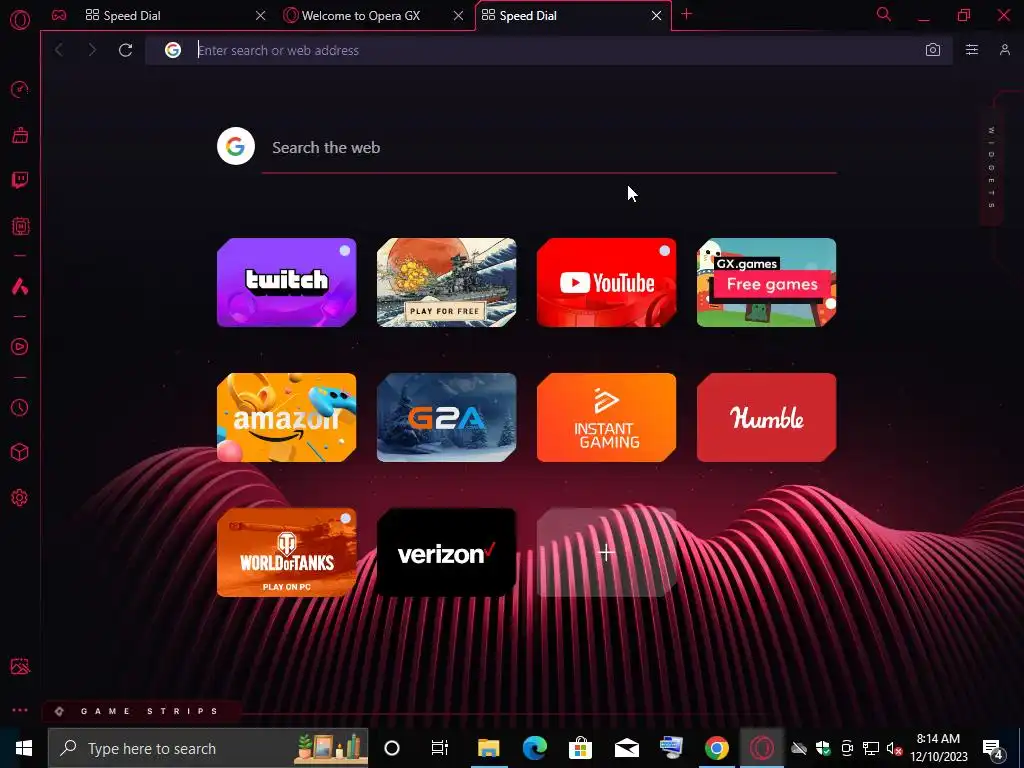Open the Humble speed dial tile
This screenshot has width=1024, height=768.
(767, 417)
